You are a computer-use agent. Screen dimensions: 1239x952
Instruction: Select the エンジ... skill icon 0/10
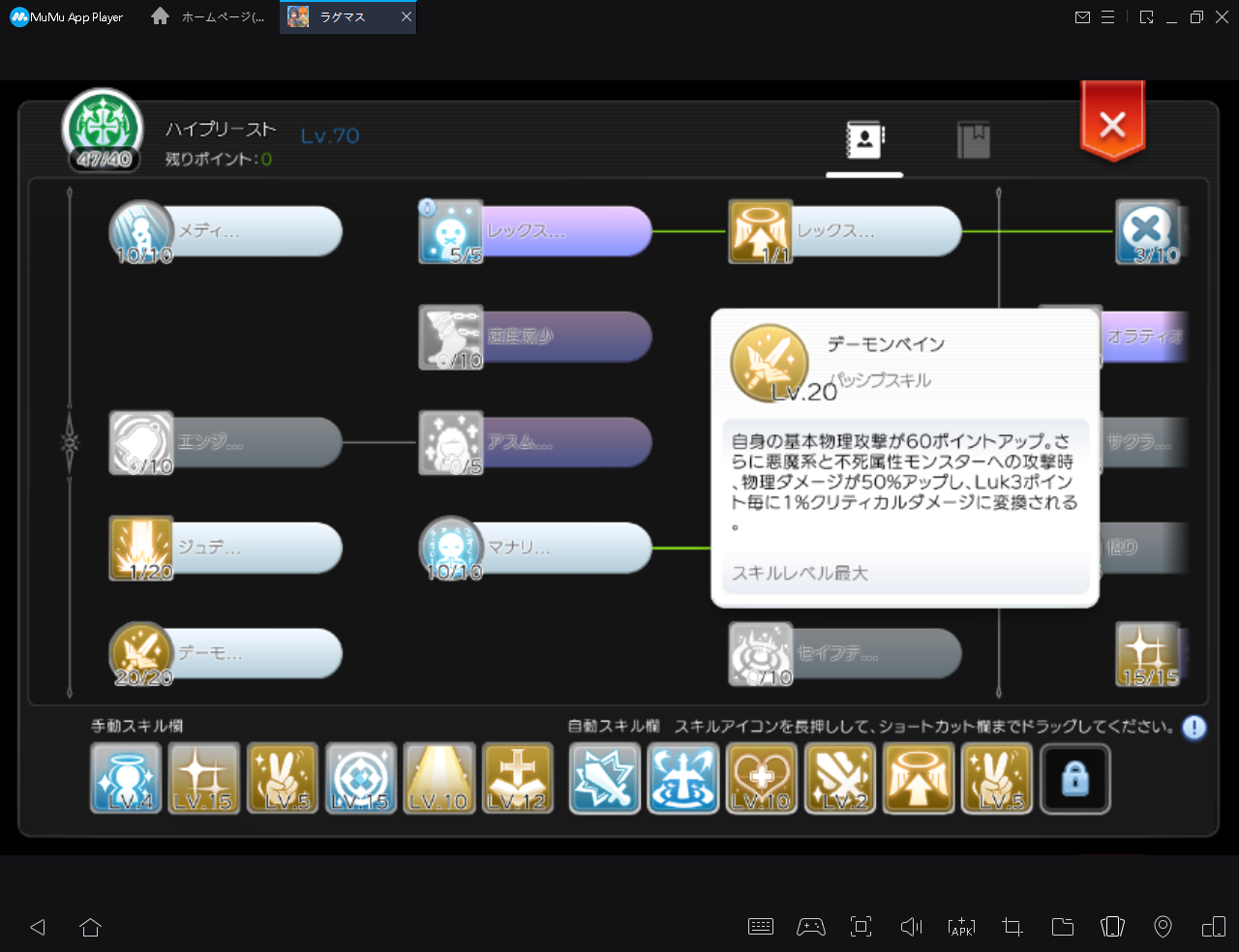[141, 443]
